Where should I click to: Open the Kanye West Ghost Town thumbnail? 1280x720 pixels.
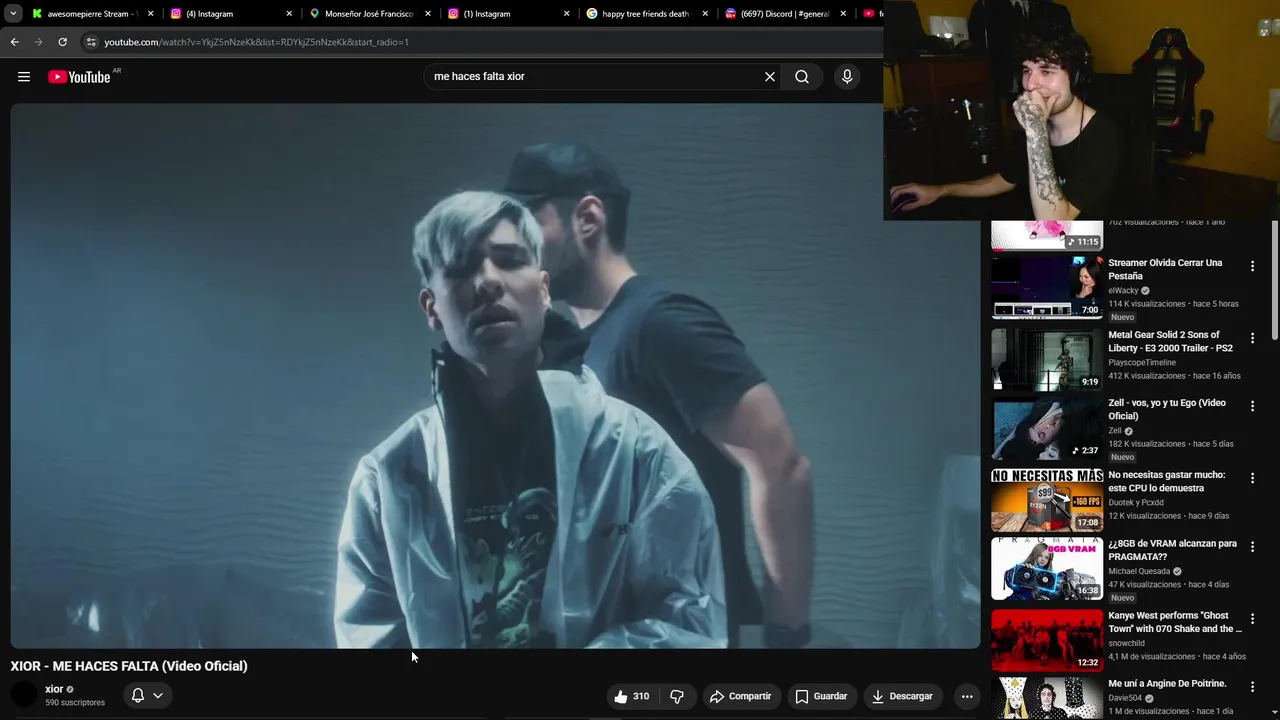[1047, 640]
